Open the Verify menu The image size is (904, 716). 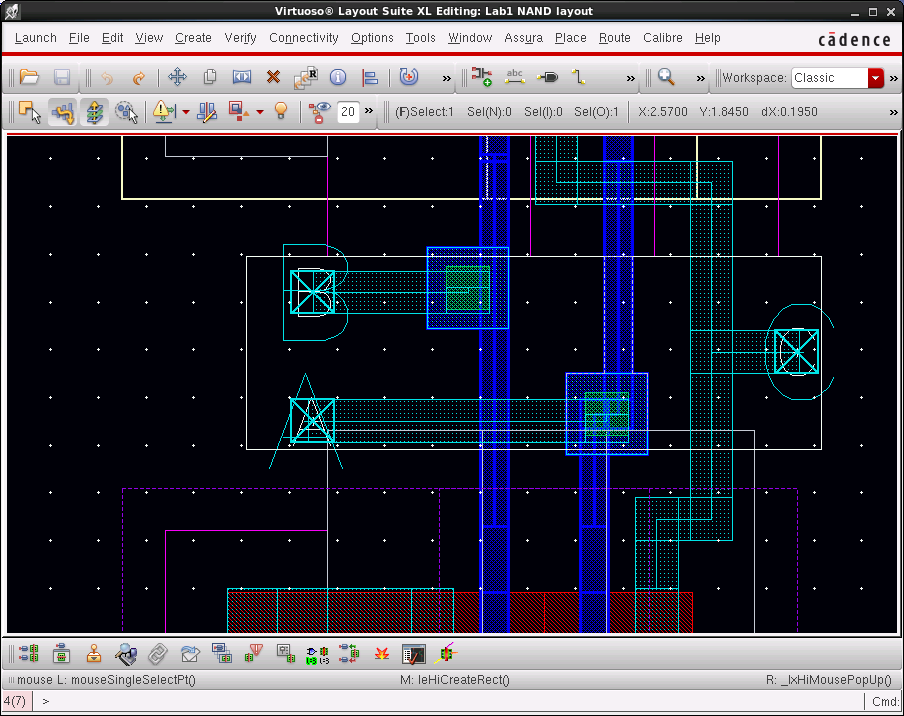coord(240,38)
